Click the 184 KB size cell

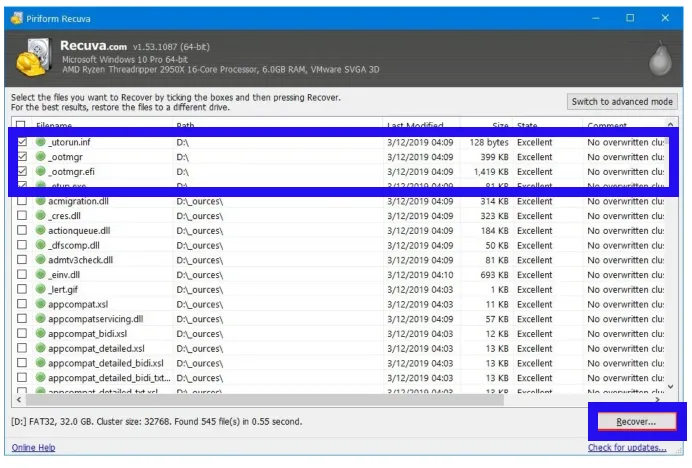tap(495, 231)
